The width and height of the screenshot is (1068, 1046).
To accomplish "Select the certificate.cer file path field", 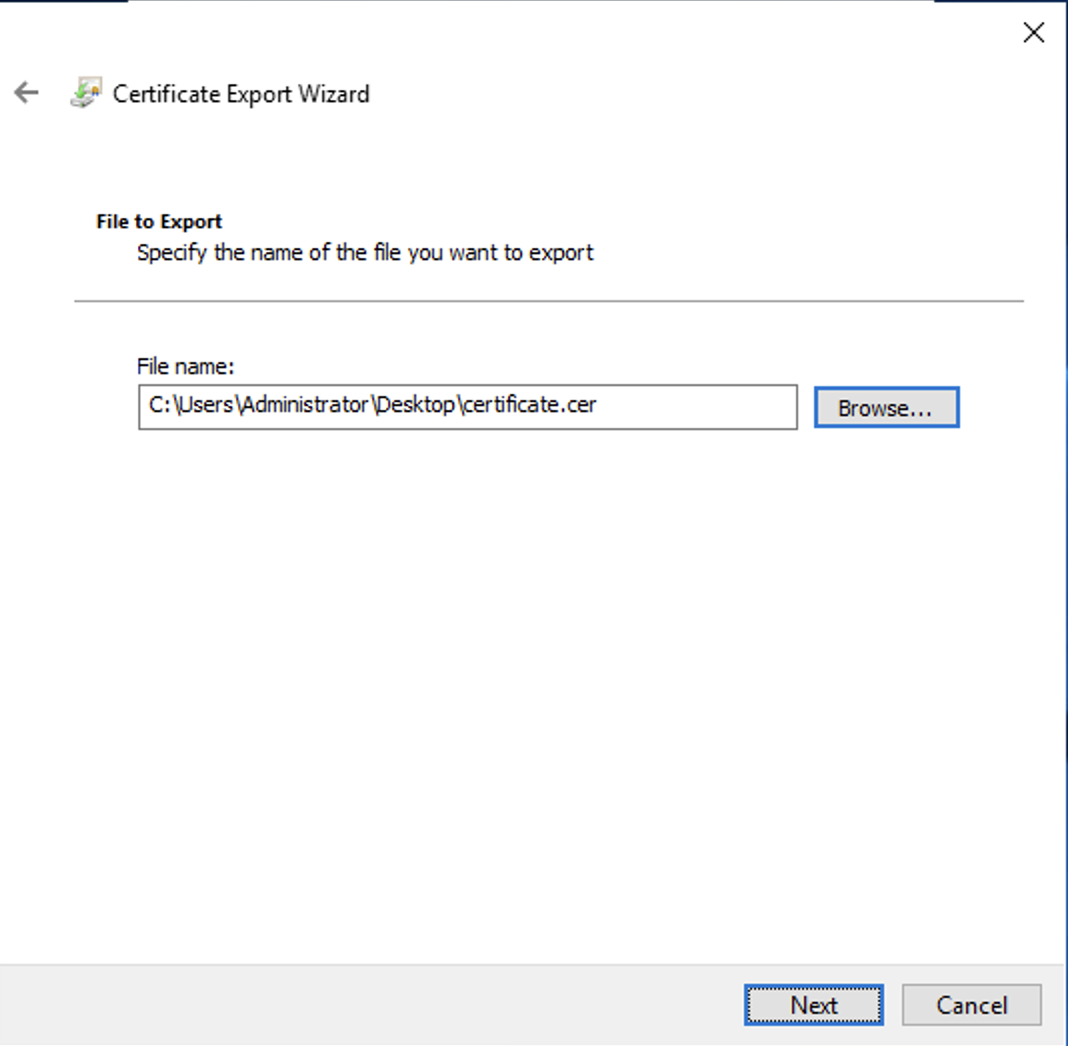I will [x=468, y=405].
